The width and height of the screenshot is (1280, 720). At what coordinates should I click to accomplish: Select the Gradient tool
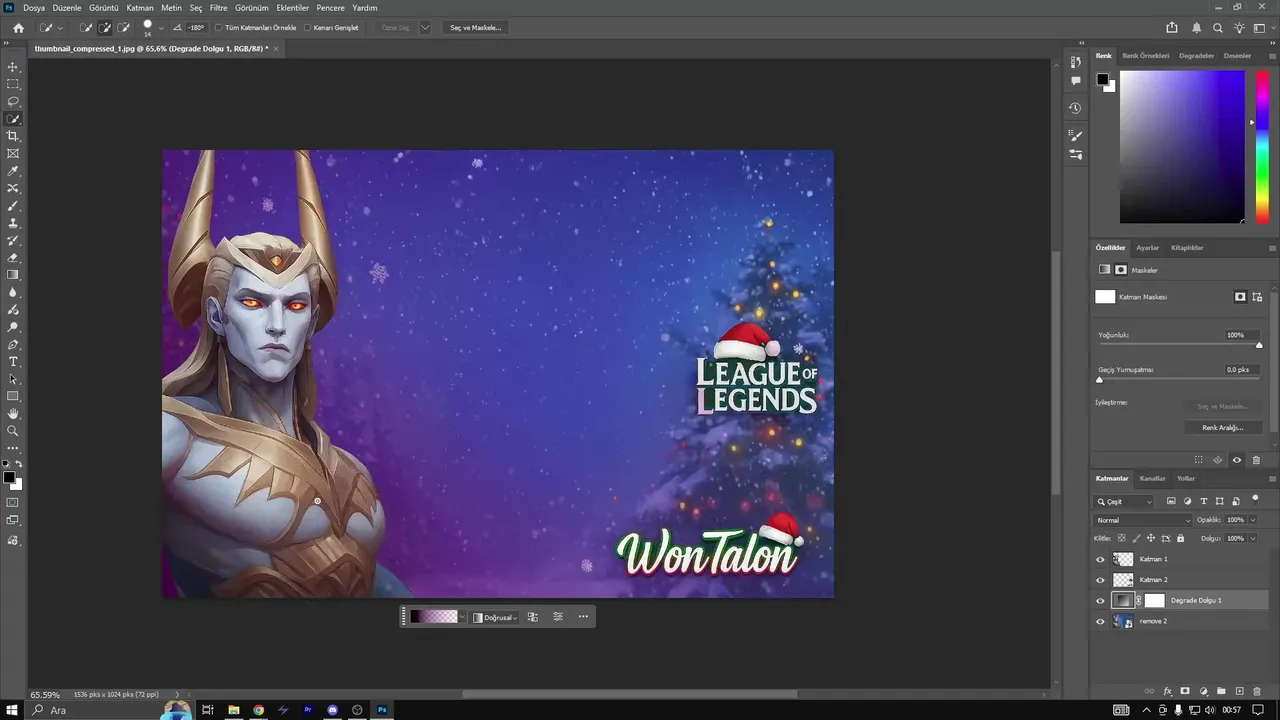pos(13,275)
